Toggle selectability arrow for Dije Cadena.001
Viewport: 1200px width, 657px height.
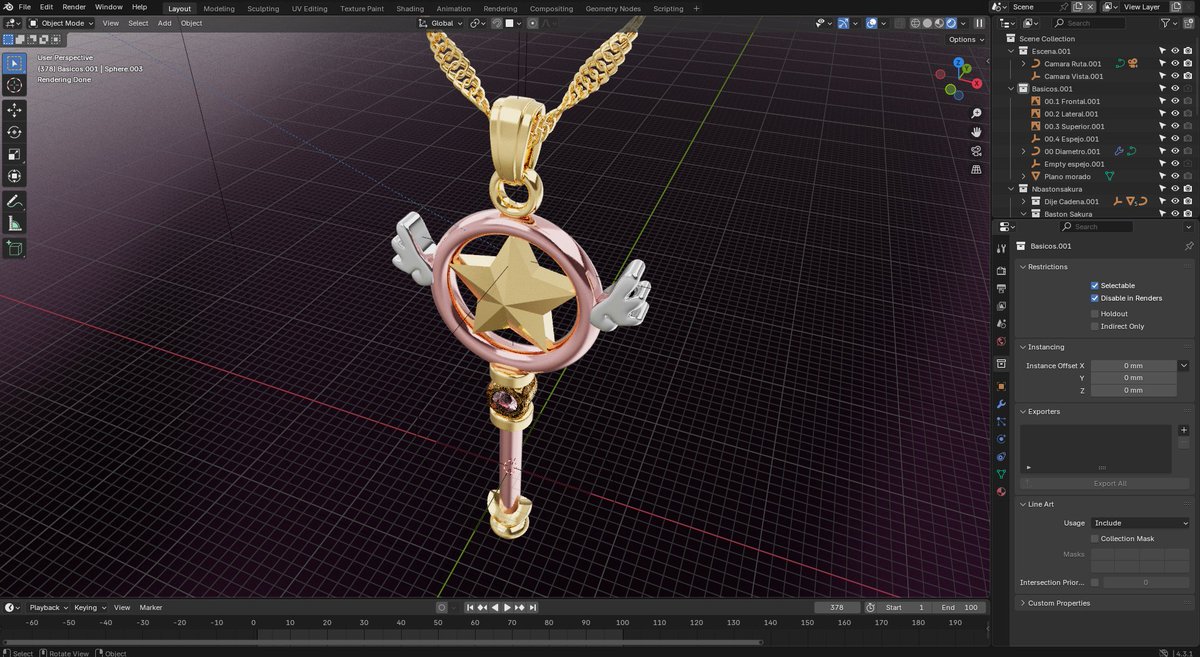(1163, 201)
